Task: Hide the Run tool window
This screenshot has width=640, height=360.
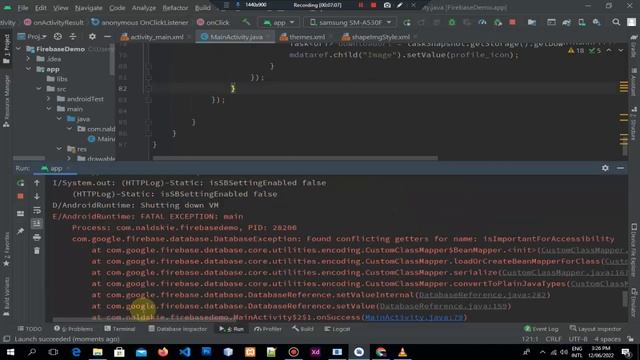Action: click(x=620, y=168)
